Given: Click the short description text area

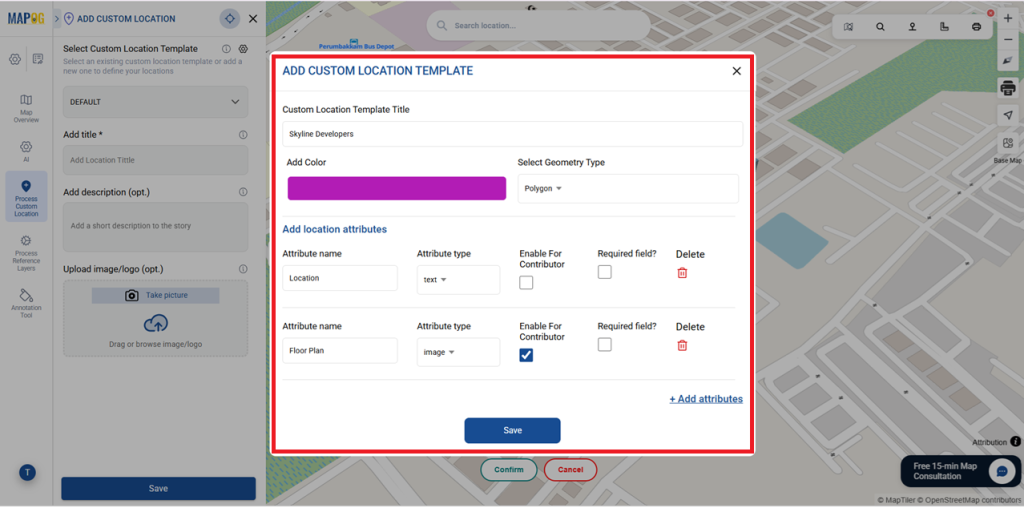Looking at the screenshot, I should tap(155, 227).
